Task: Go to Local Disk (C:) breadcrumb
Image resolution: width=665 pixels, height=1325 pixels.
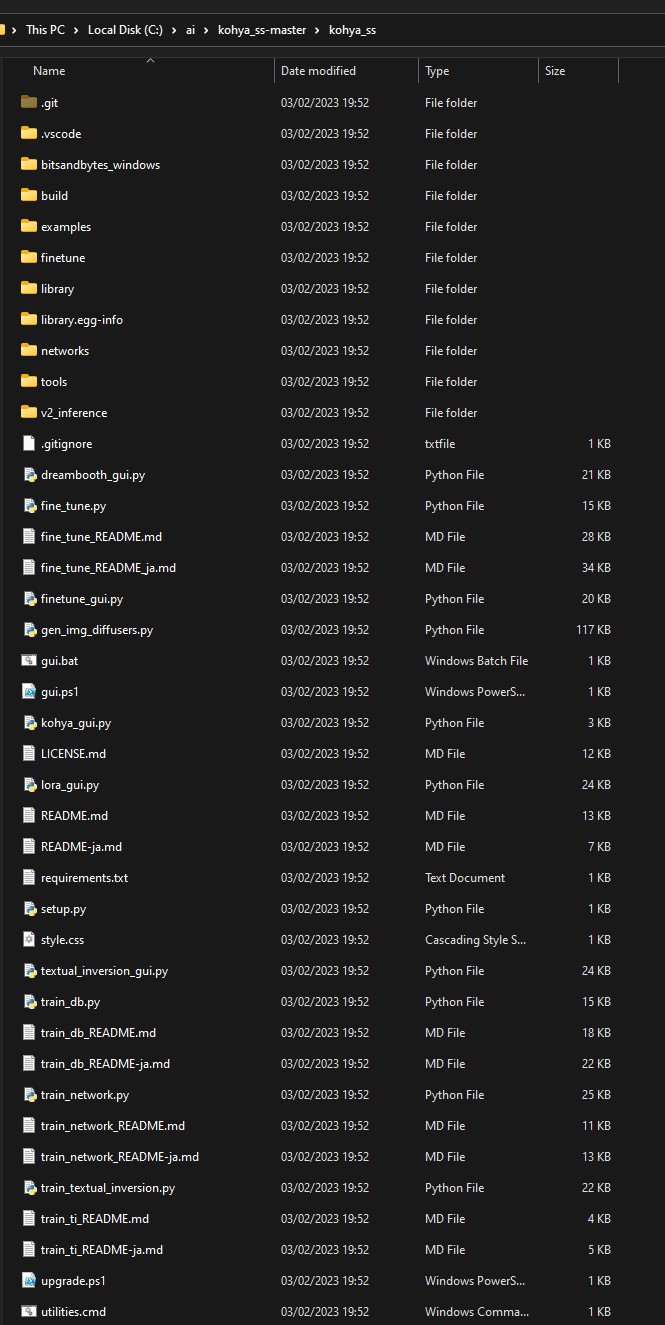Action: [125, 30]
